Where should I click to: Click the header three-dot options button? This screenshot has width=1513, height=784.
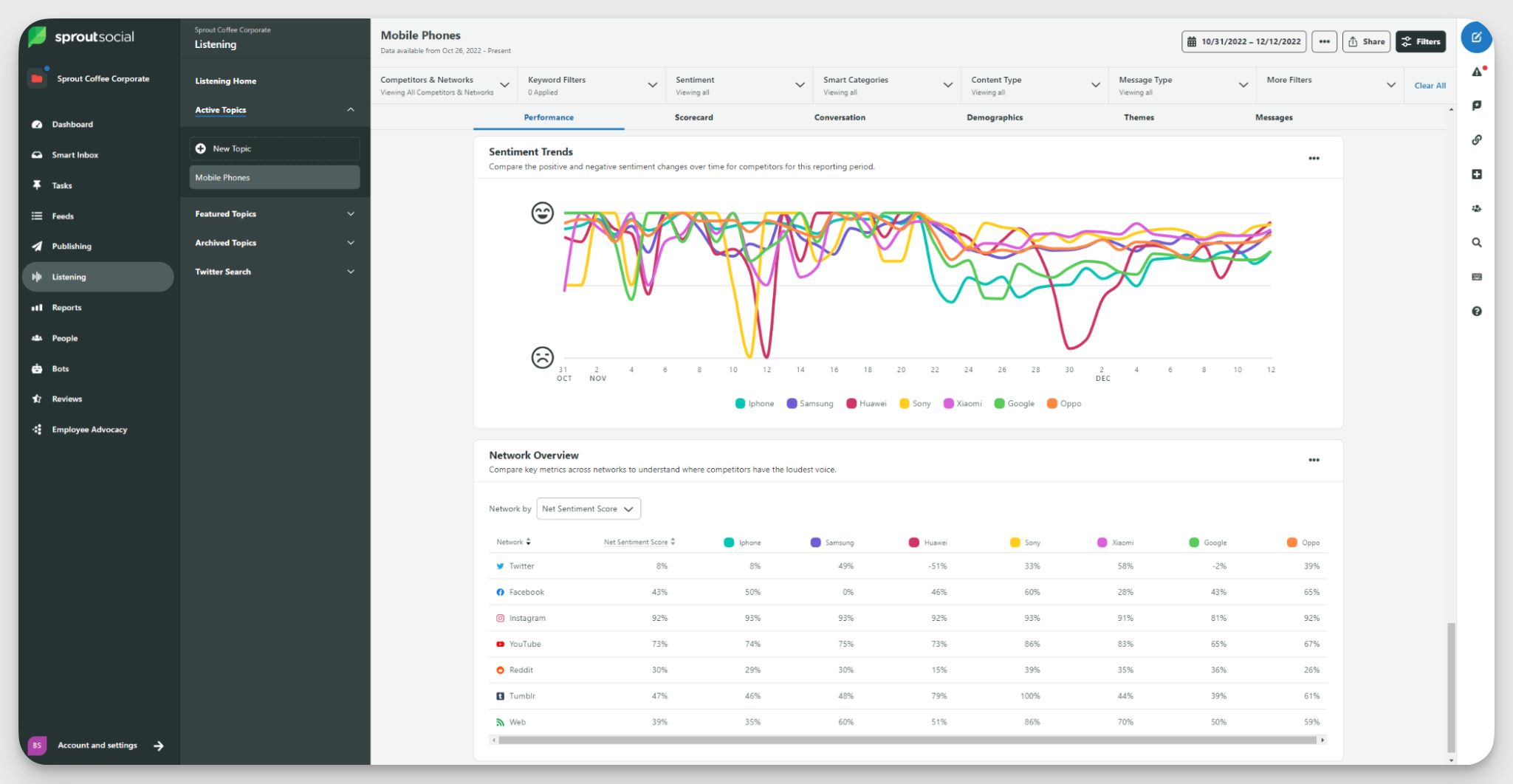[x=1324, y=42]
